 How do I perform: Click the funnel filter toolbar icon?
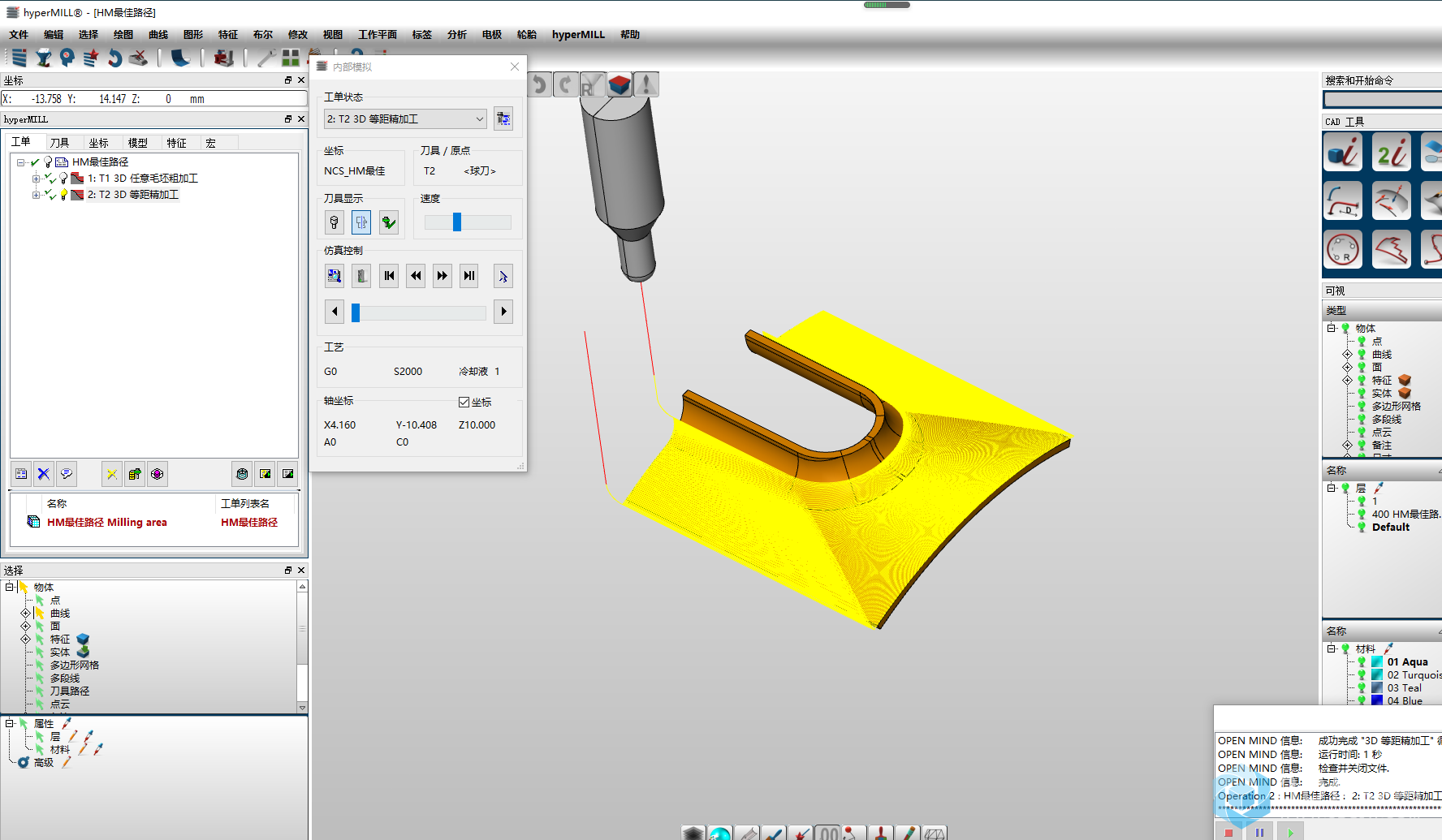(x=43, y=58)
